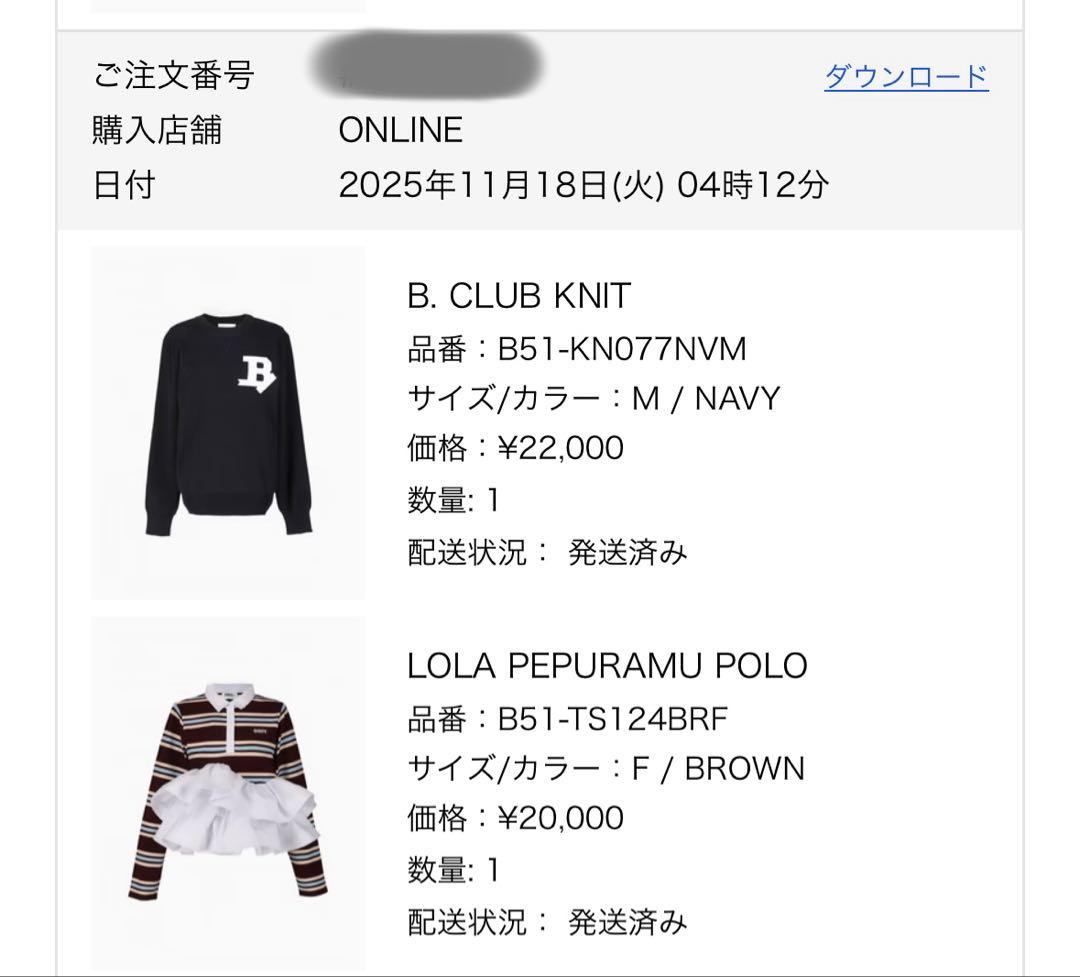Screen dimensions: 1080x977
Task: Select the ONLINE store value
Action: coord(400,128)
